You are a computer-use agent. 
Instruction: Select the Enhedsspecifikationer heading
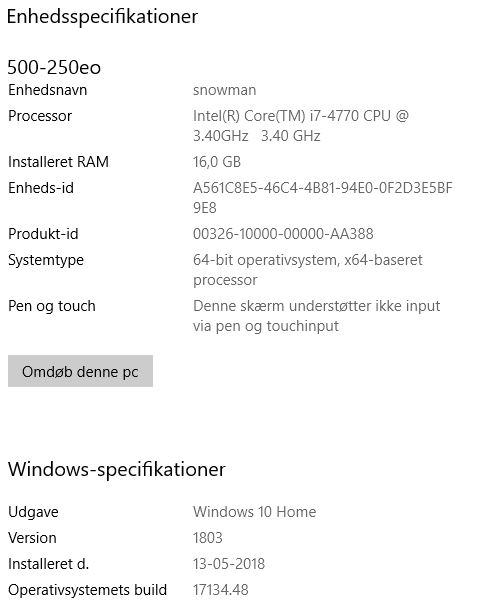coord(102,17)
